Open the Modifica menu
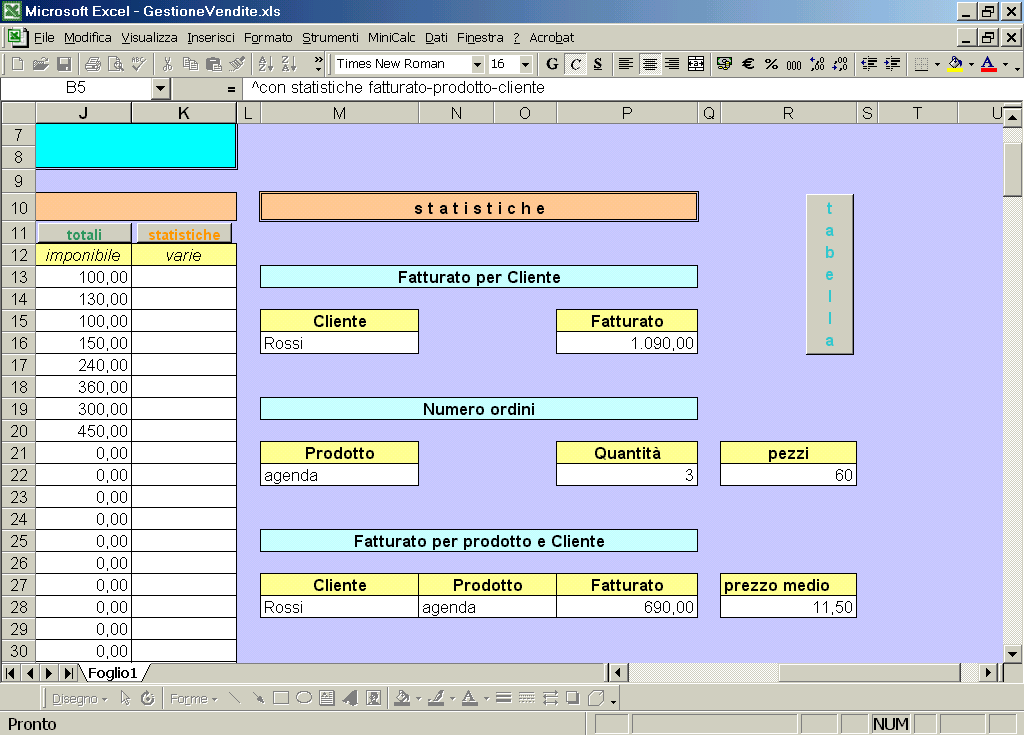Screen dimensions: 1024x735 point(88,38)
